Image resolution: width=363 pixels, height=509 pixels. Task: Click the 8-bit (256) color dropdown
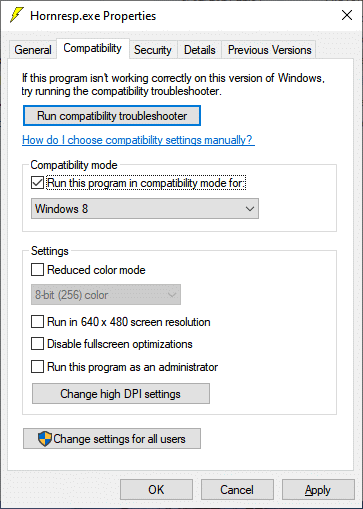click(x=106, y=295)
